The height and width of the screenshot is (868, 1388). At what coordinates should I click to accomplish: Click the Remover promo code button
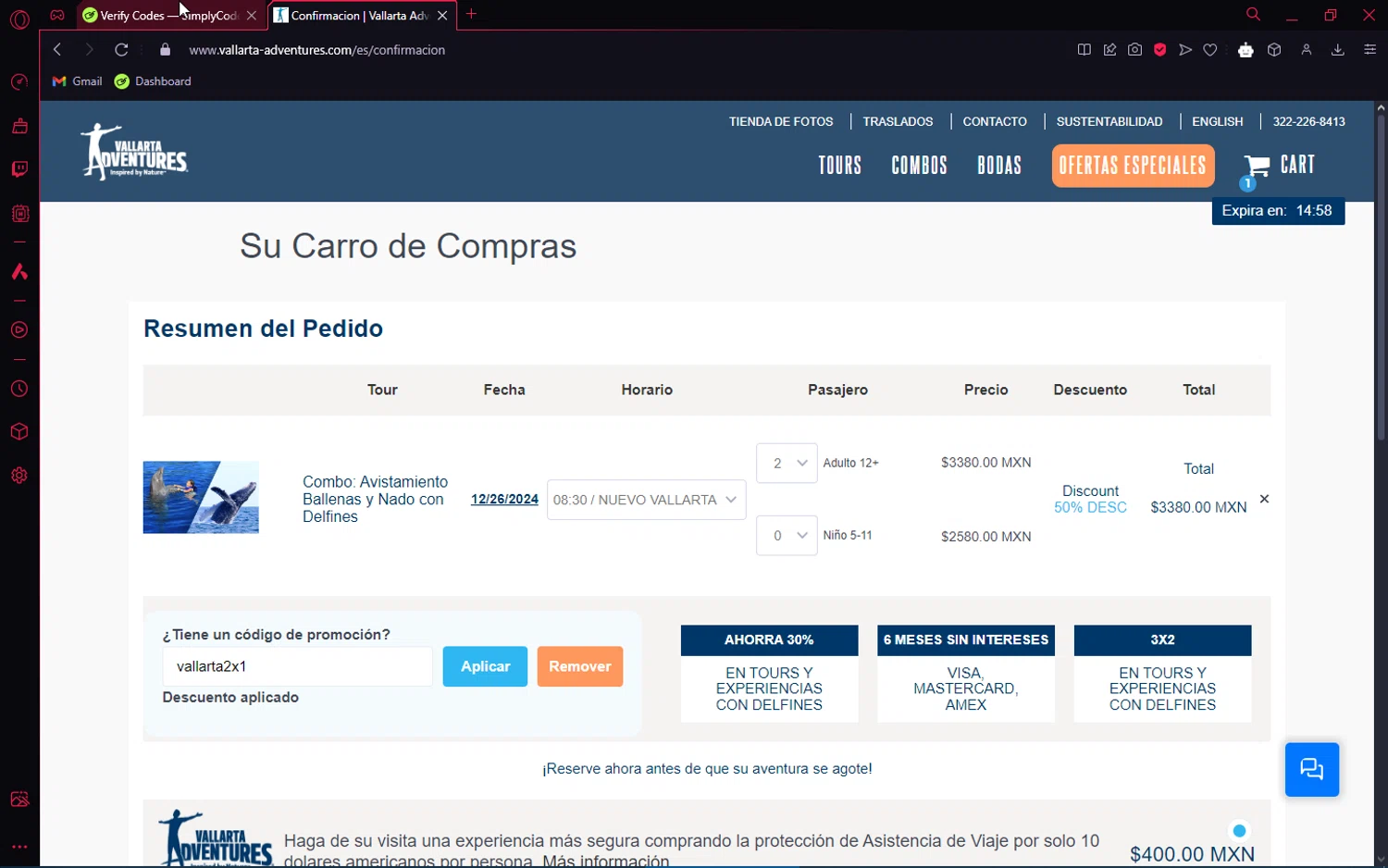(580, 666)
